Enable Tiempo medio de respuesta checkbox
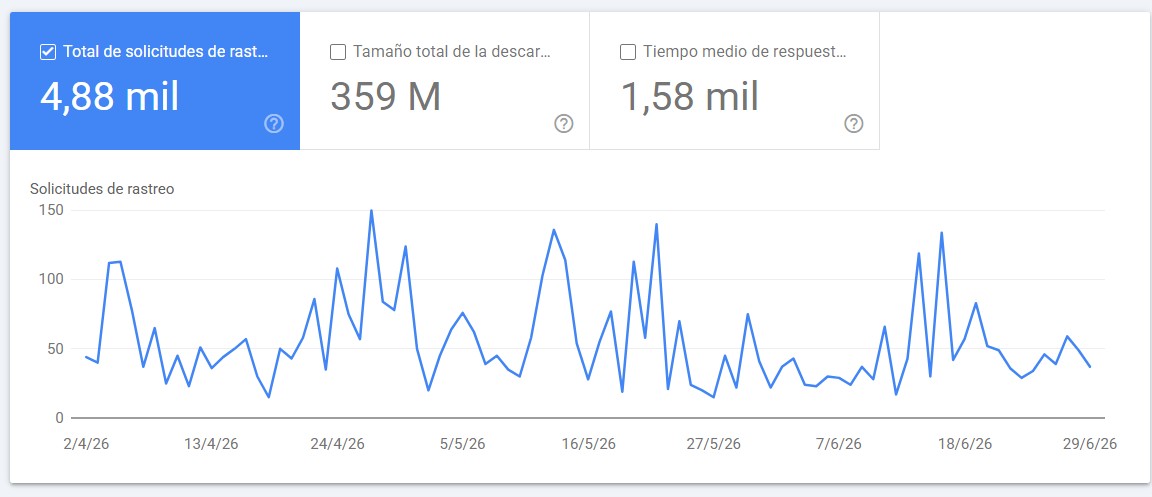Viewport: 1152px width, 497px height. click(628, 52)
